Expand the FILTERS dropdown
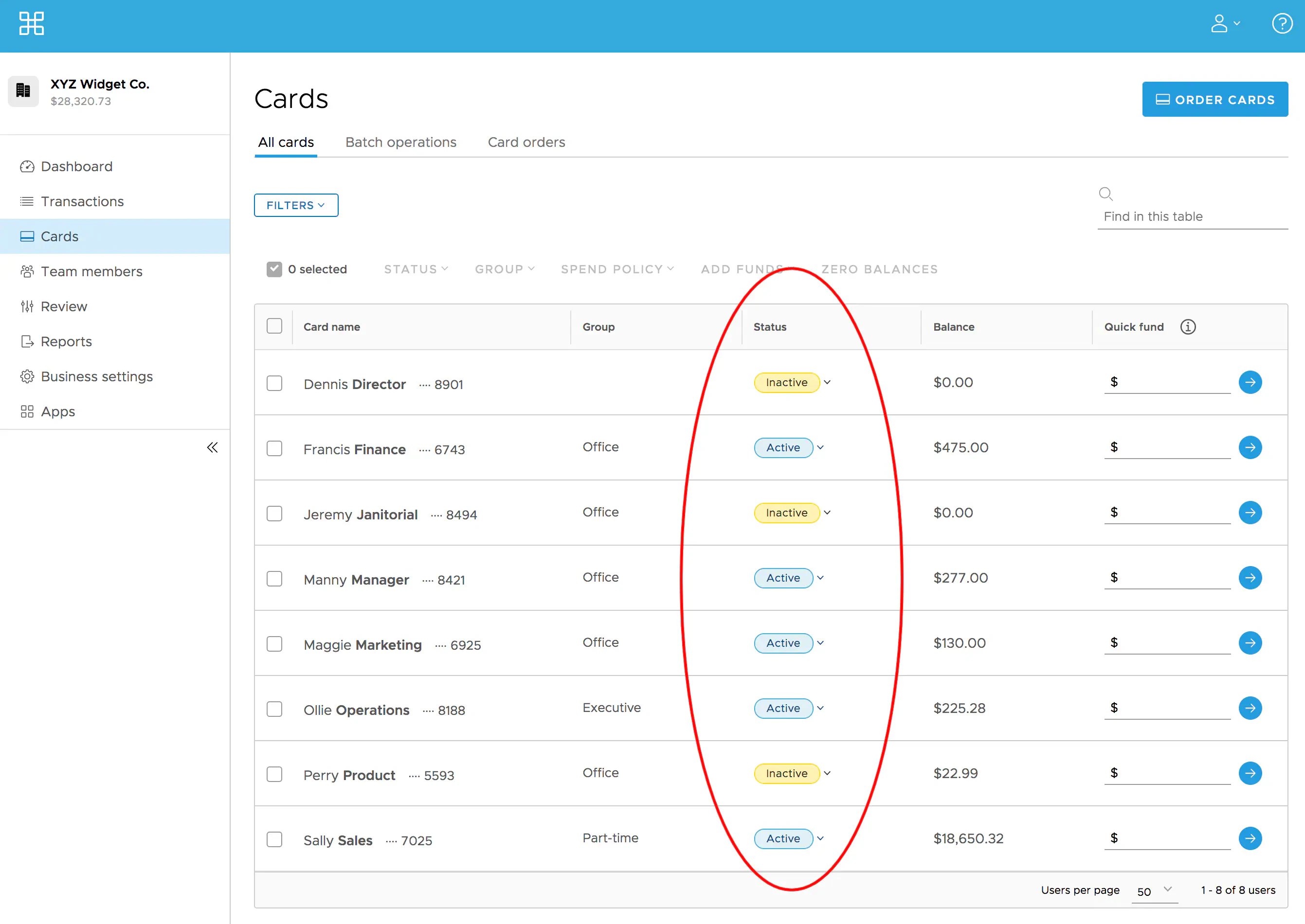 coord(296,205)
